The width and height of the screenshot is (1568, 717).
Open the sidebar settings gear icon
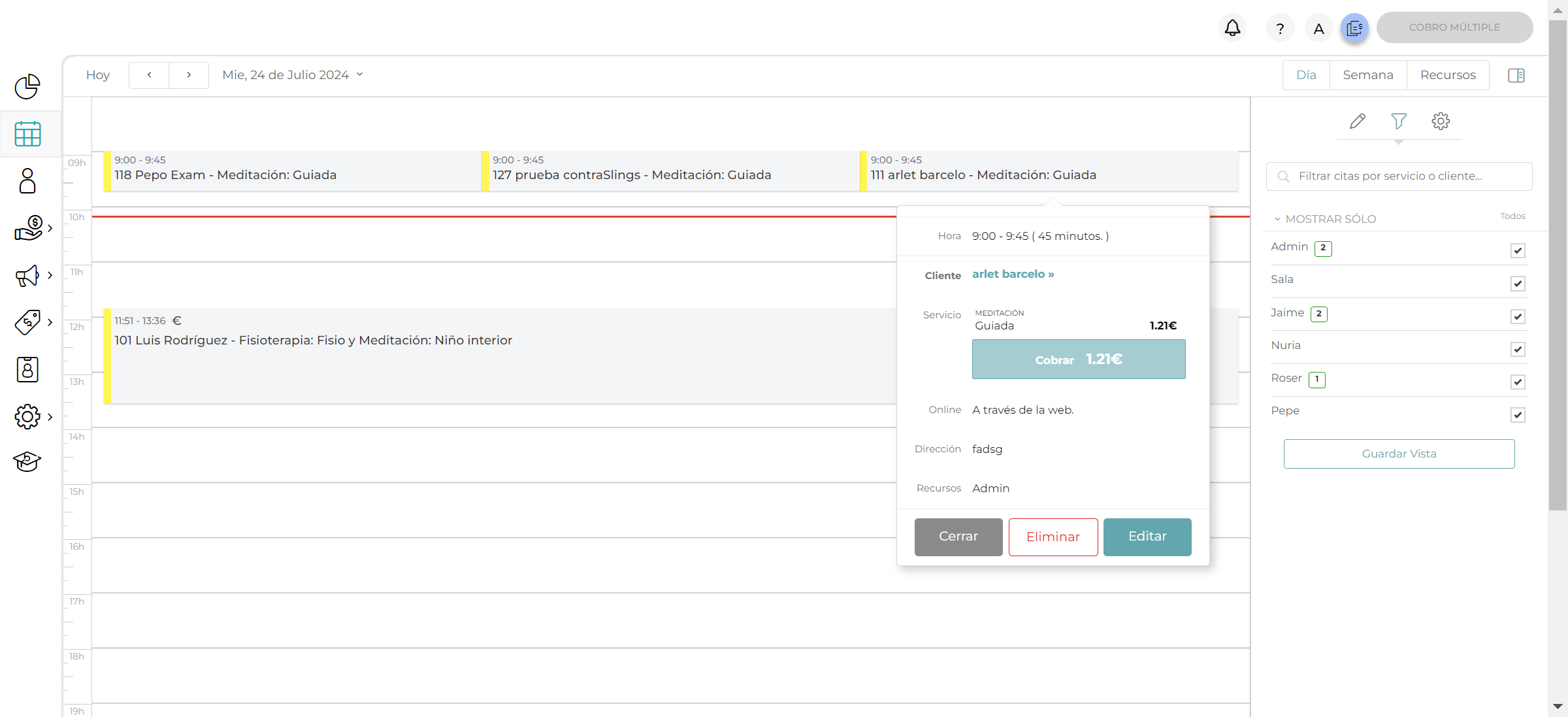(x=27, y=416)
